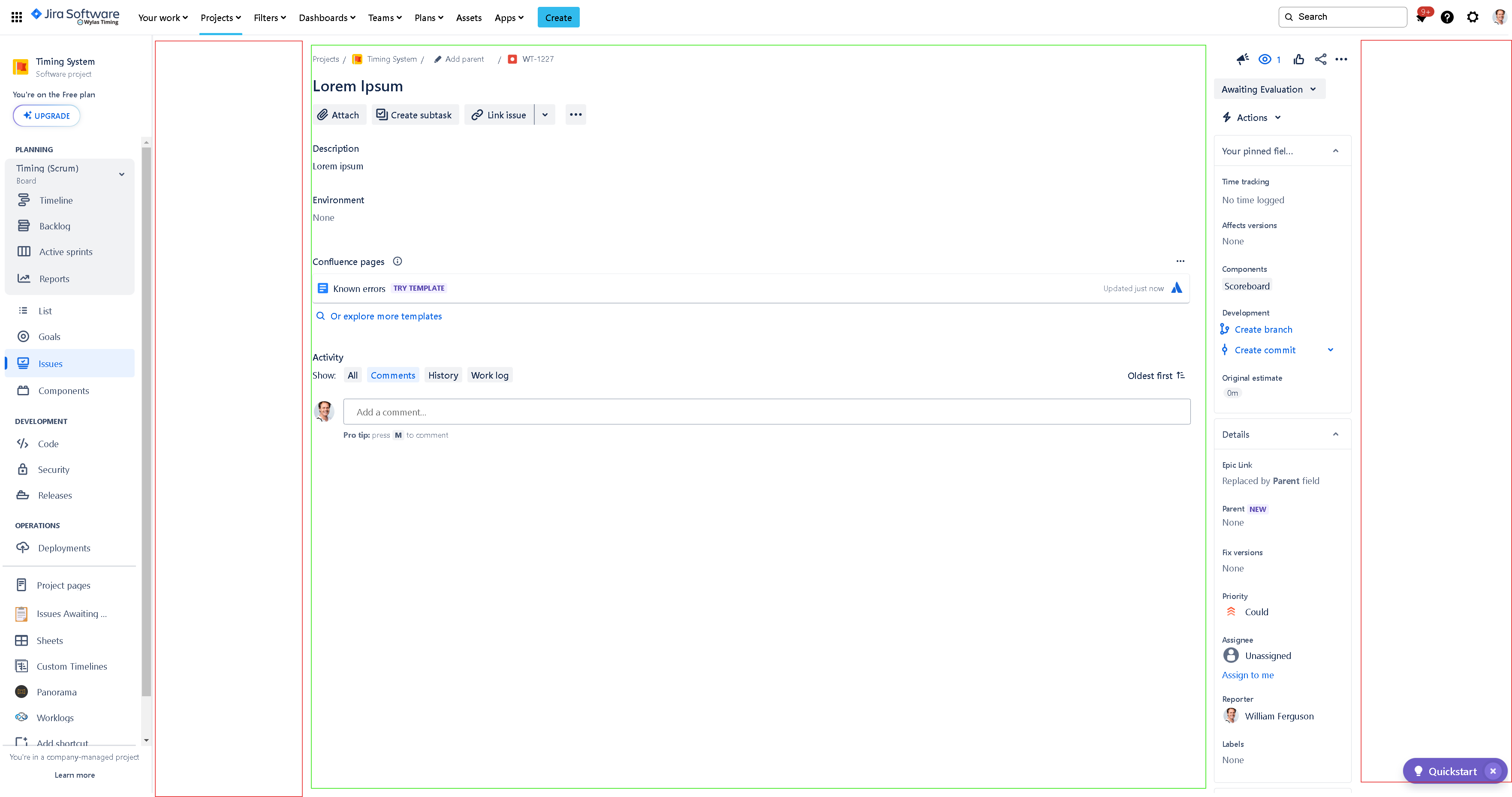
Task: Click Or explore more templates link
Action: tap(386, 316)
